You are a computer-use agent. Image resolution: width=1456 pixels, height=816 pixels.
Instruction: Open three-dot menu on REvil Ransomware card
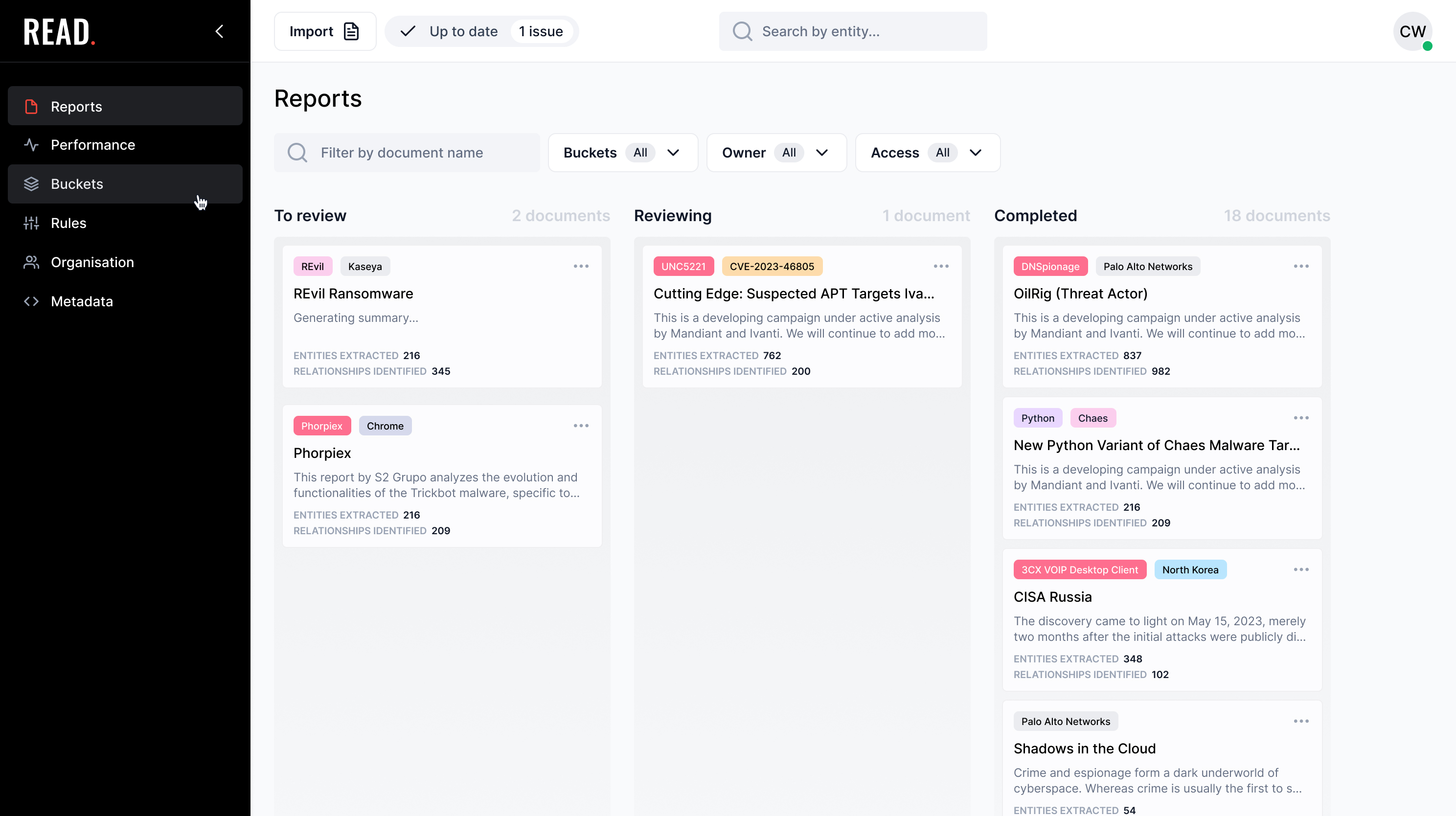pyautogui.click(x=580, y=266)
